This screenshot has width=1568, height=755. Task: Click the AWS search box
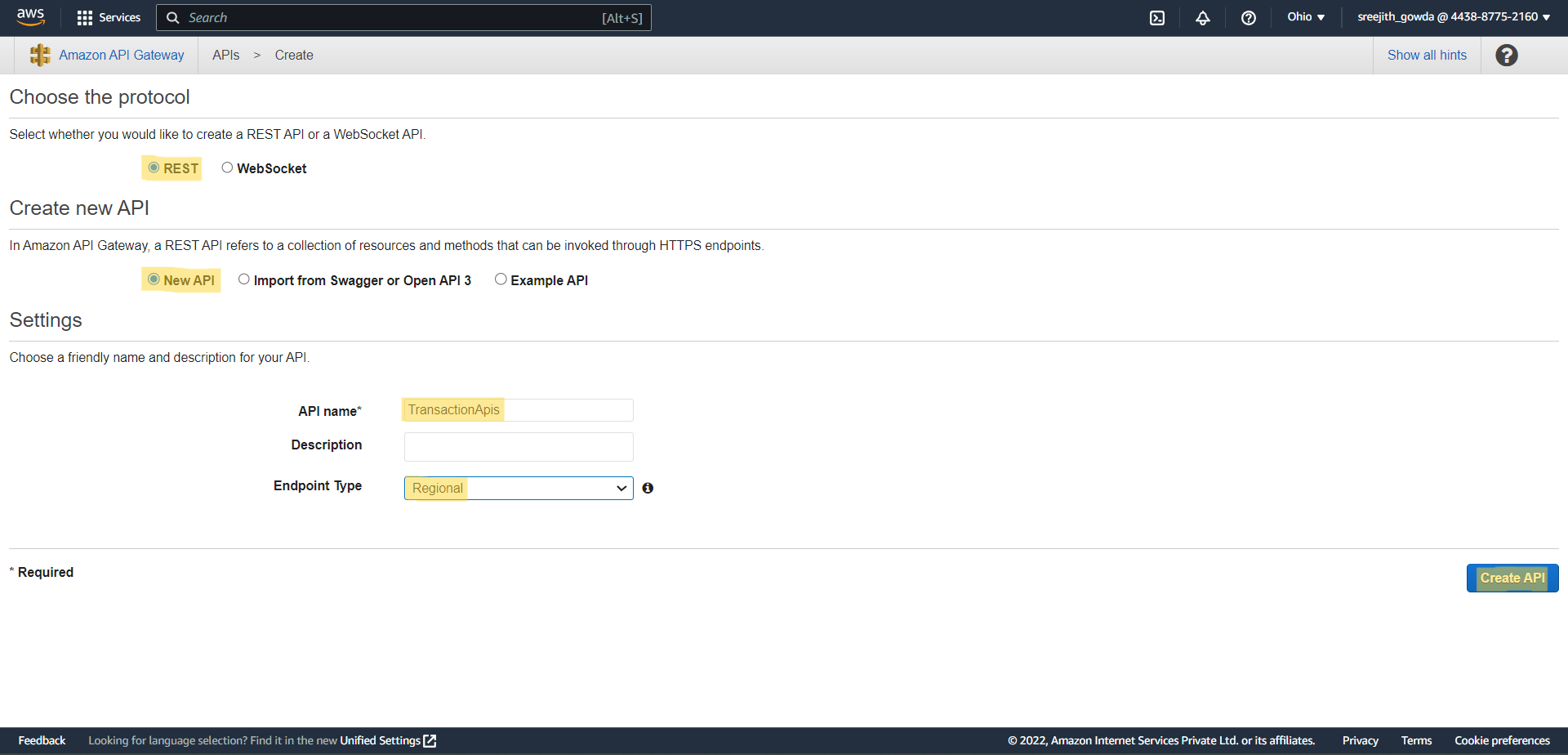403,18
